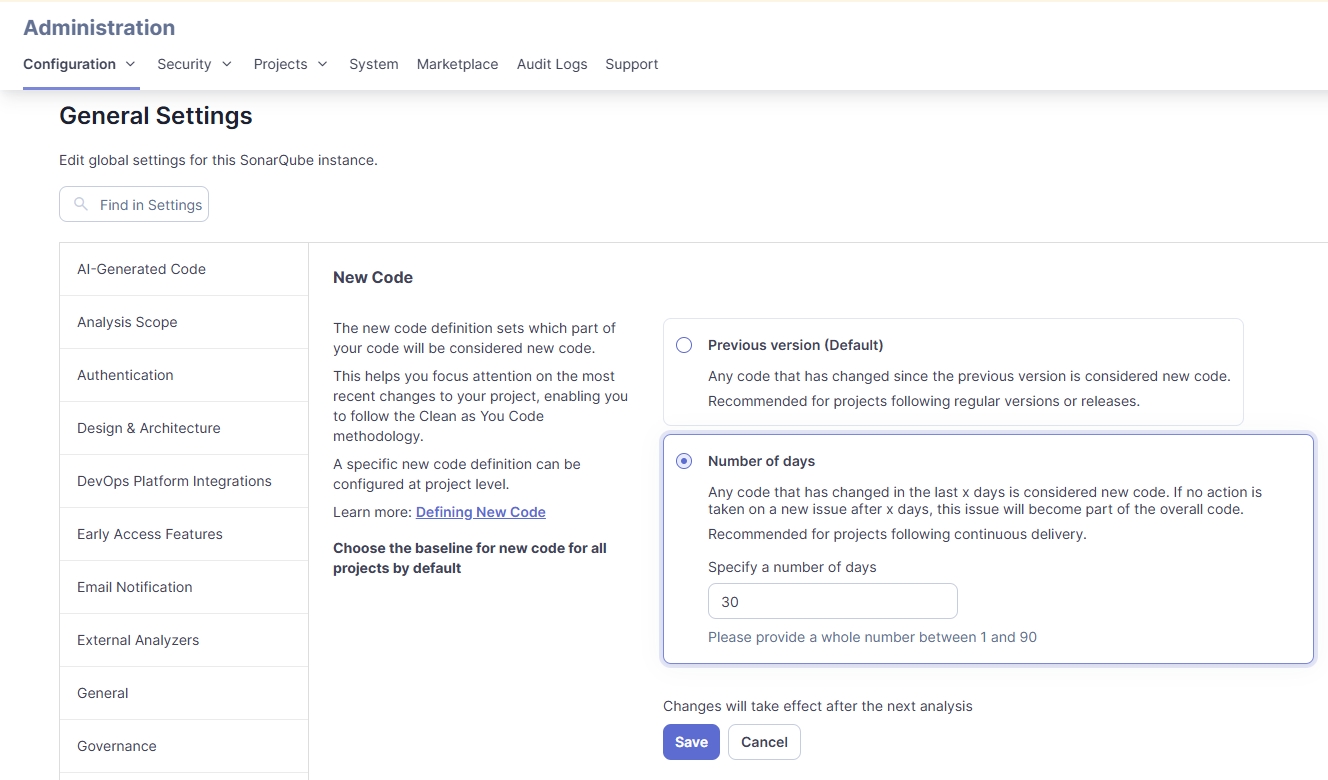Click the search magnifier icon in Find in Settings
Viewport: 1328px width, 780px height.
point(81,204)
